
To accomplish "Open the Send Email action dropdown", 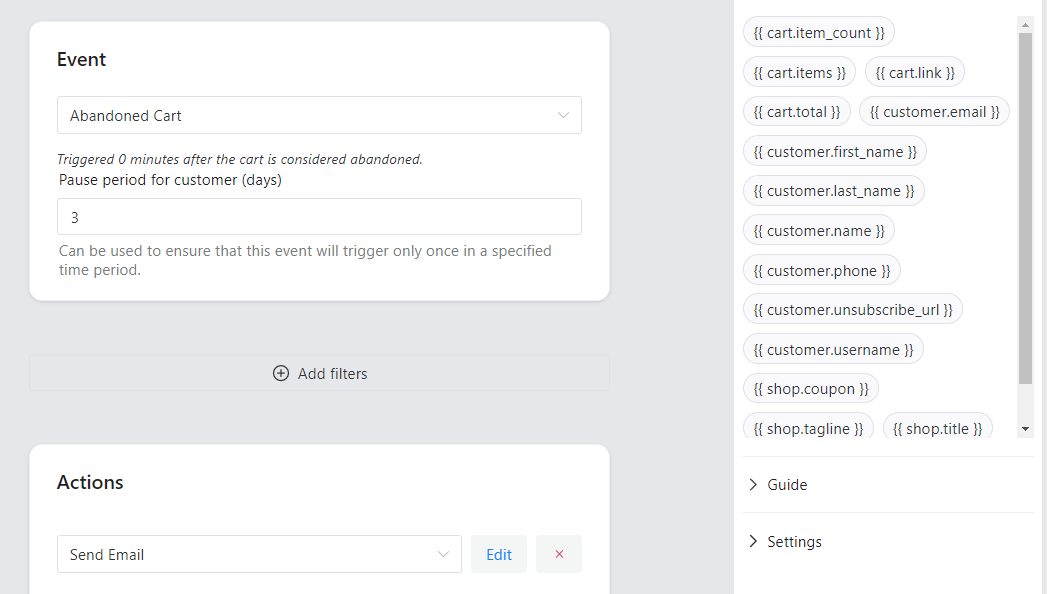I will (259, 554).
